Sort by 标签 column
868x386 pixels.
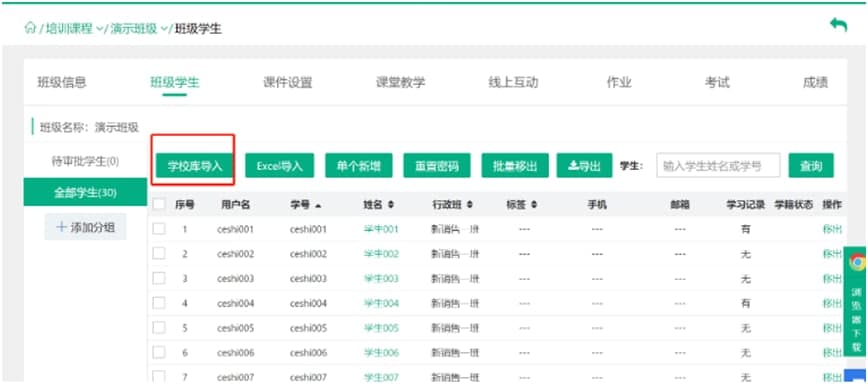pos(534,205)
